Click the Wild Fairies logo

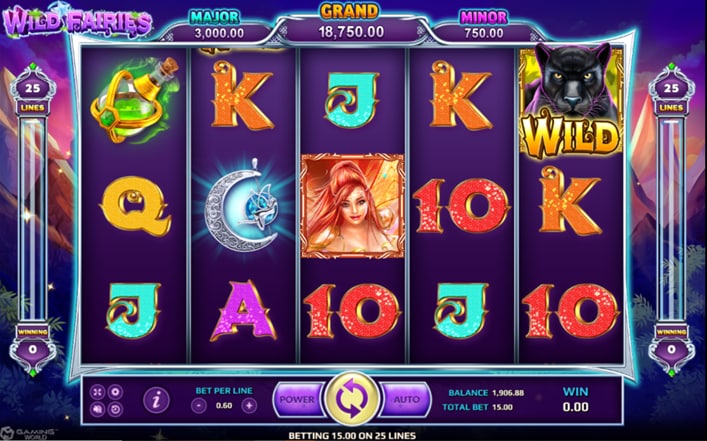pyautogui.click(x=77, y=21)
